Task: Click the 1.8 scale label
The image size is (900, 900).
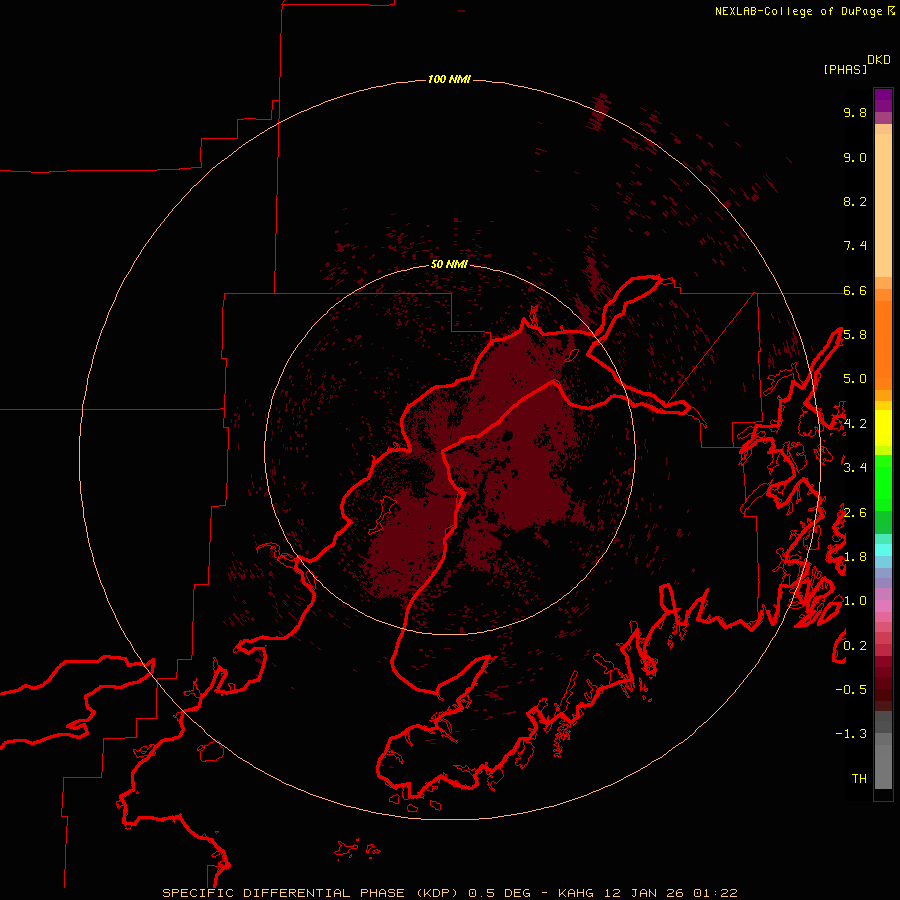Action: (x=855, y=557)
